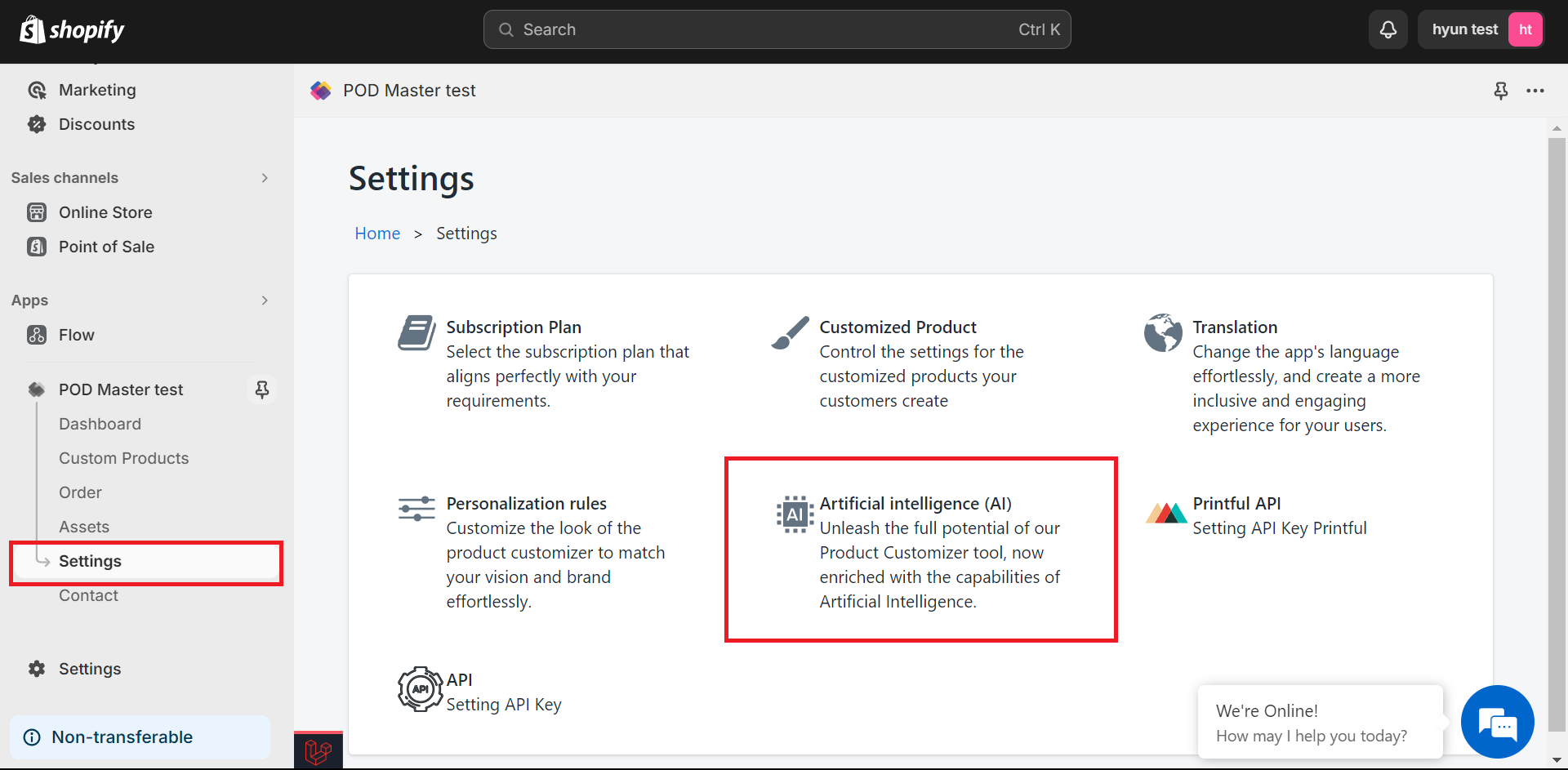Open the Dashboard sidebar item
This screenshot has width=1568, height=770.
[x=100, y=424]
